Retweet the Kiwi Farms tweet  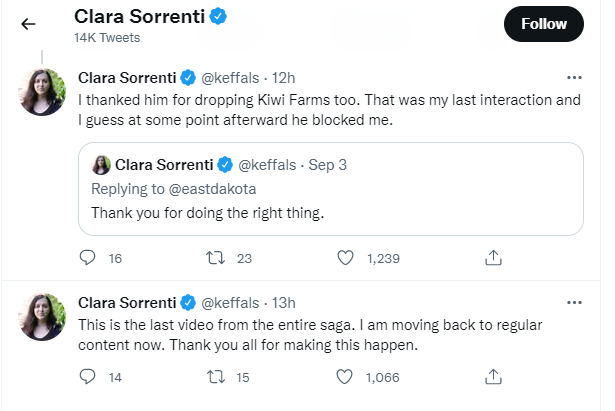pyautogui.click(x=213, y=258)
